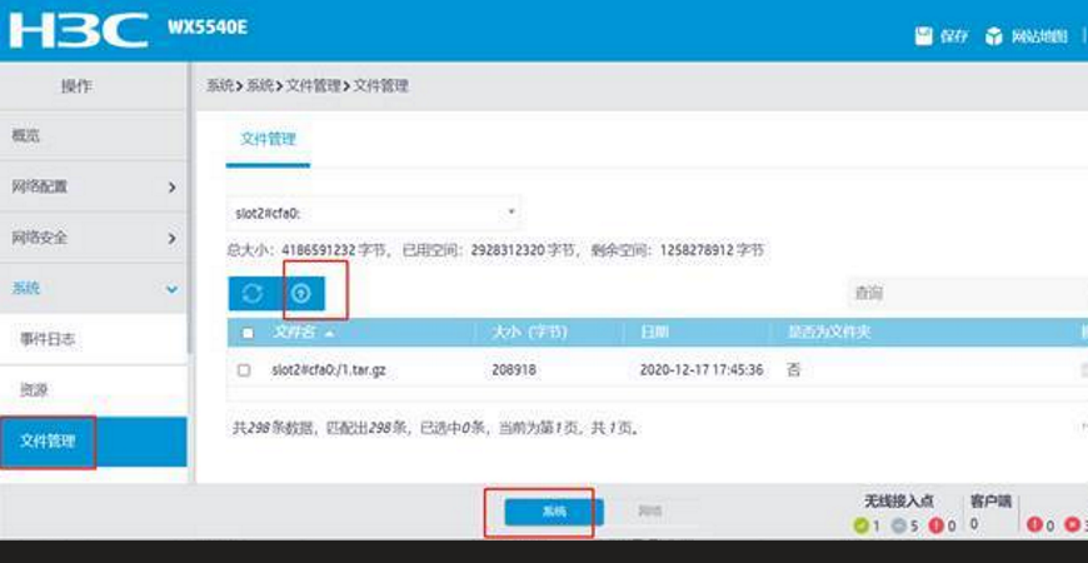Click the H3C logo
Screen dimensions: 1088x563
[78, 30]
